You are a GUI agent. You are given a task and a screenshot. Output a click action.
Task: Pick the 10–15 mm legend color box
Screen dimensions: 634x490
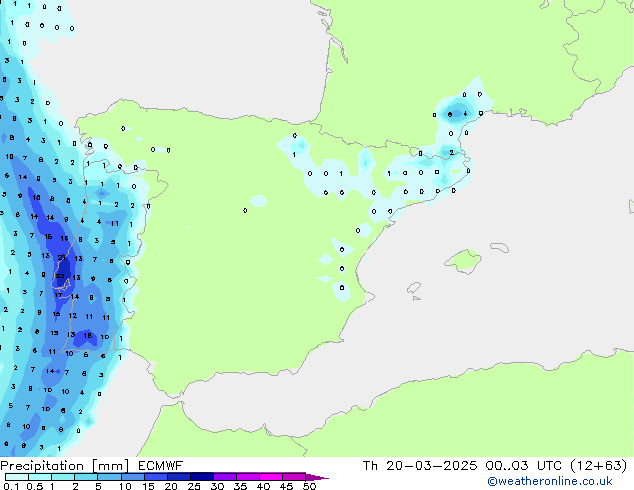(132, 477)
